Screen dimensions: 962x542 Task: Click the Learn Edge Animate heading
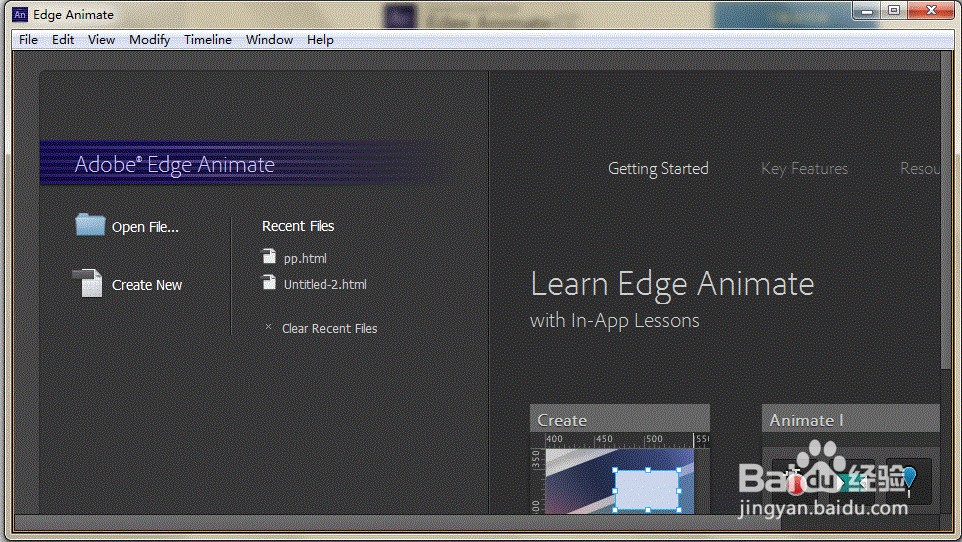[672, 285]
